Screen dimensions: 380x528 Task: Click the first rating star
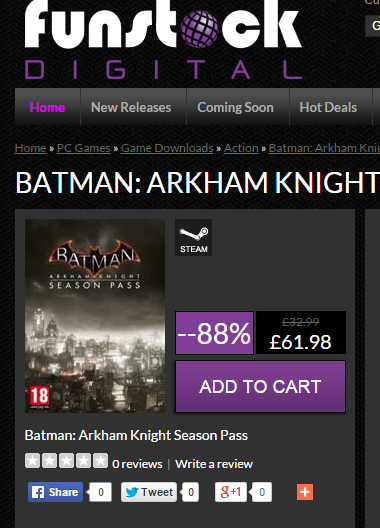tap(33, 461)
